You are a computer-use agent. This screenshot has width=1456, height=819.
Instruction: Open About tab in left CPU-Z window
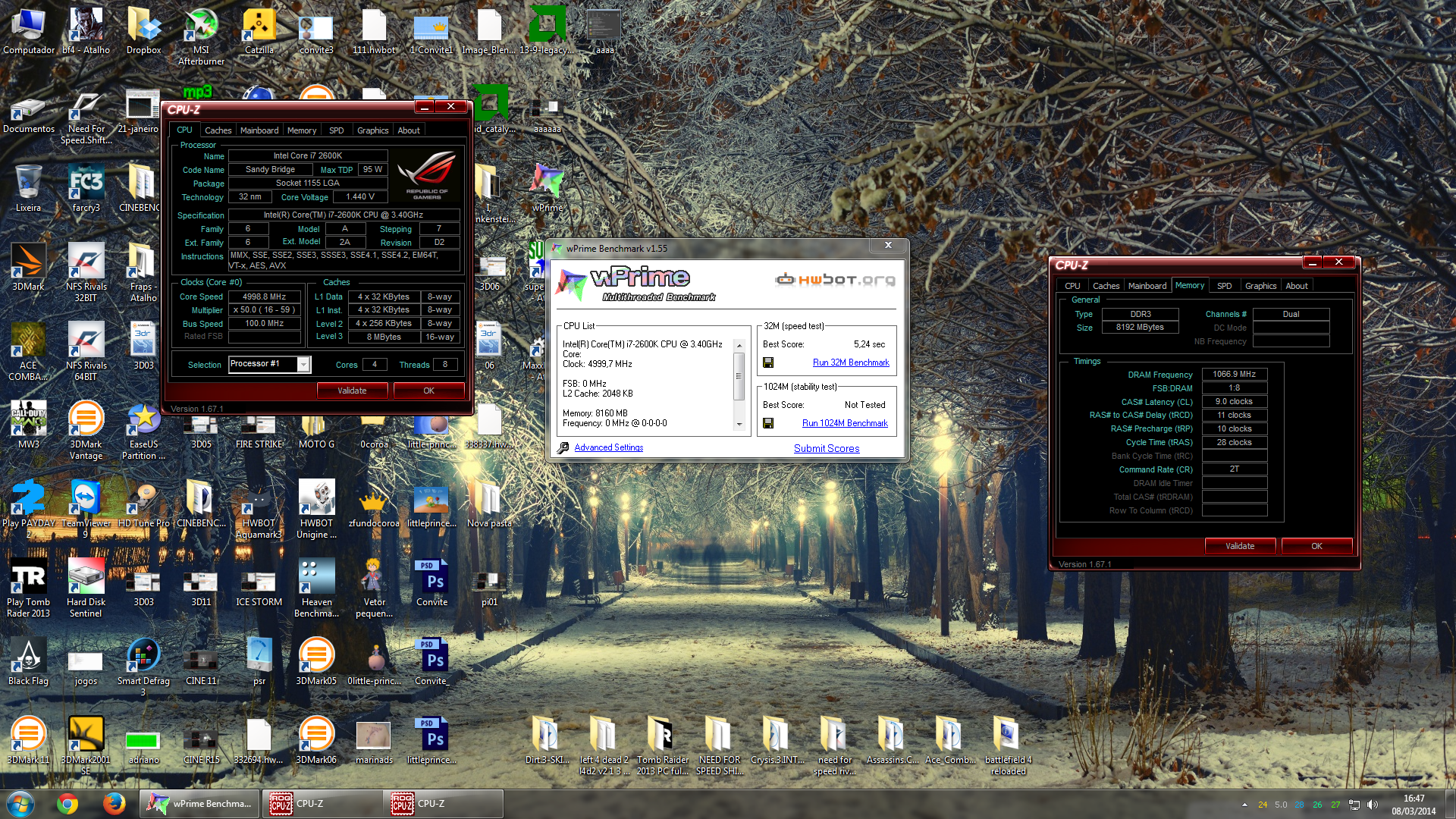click(x=409, y=130)
